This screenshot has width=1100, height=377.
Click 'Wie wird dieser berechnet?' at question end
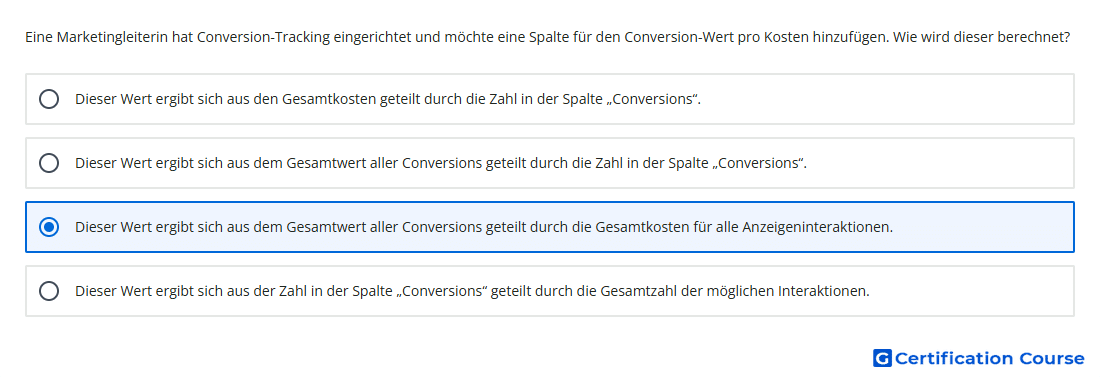[x=981, y=37]
